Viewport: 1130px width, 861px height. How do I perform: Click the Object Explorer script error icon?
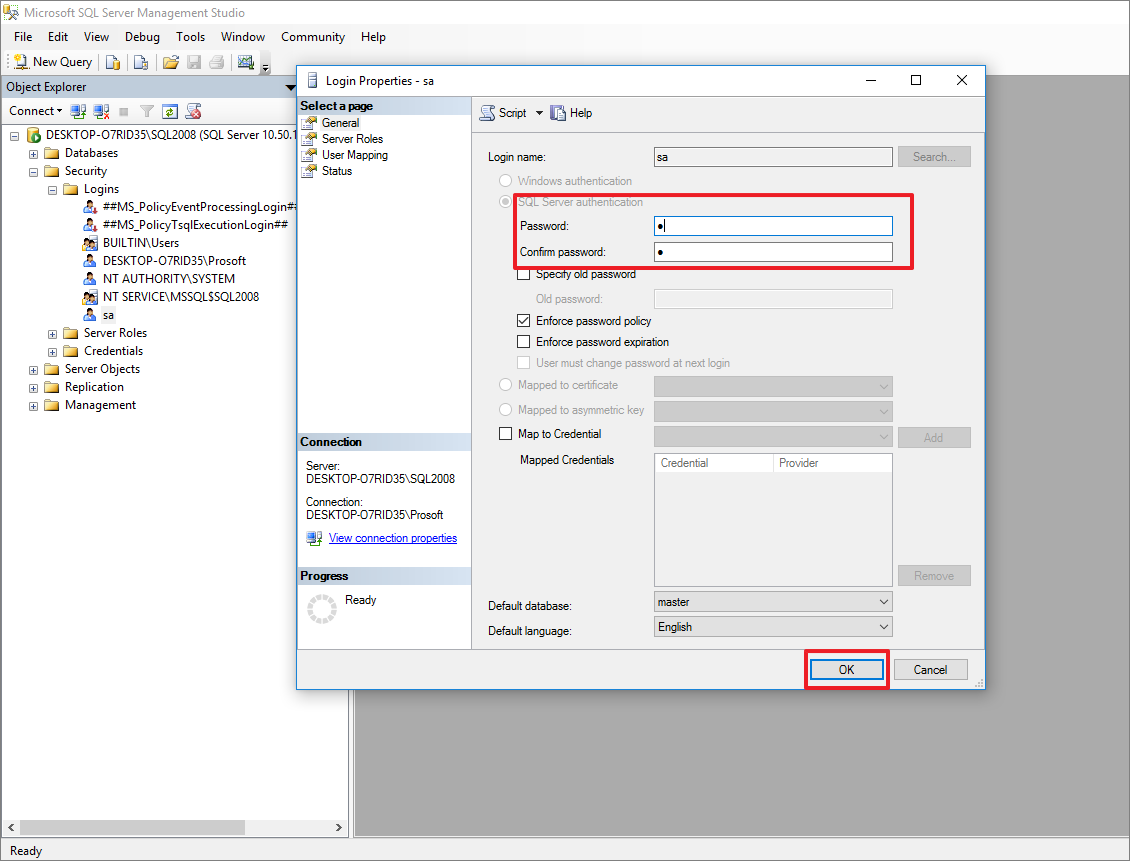[193, 111]
